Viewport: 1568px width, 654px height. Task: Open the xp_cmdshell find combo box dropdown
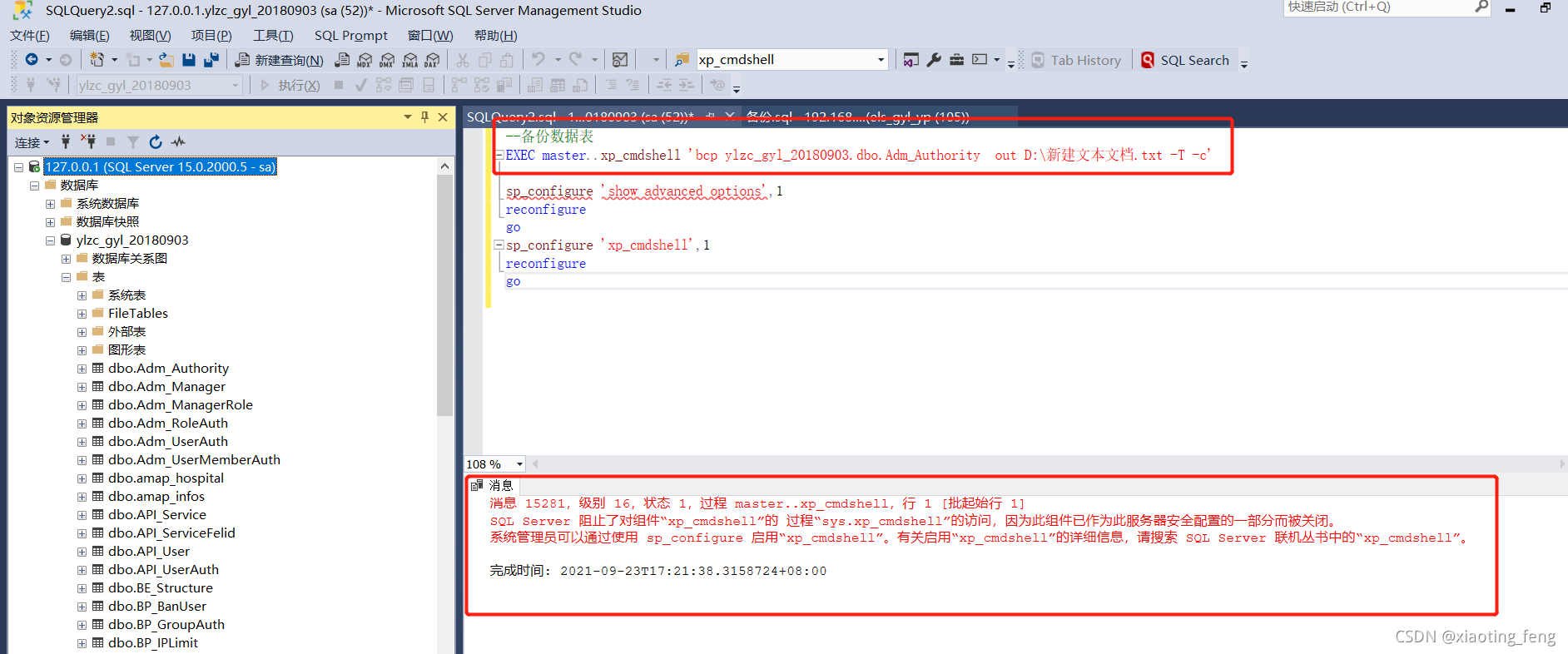point(881,59)
